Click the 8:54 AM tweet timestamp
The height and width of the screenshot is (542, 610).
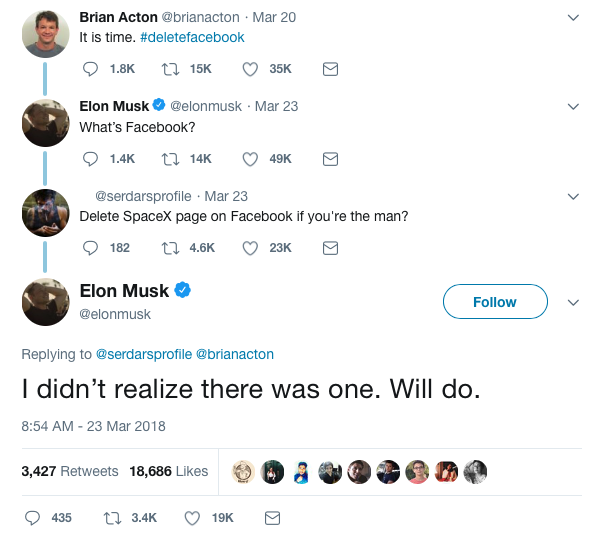93,425
